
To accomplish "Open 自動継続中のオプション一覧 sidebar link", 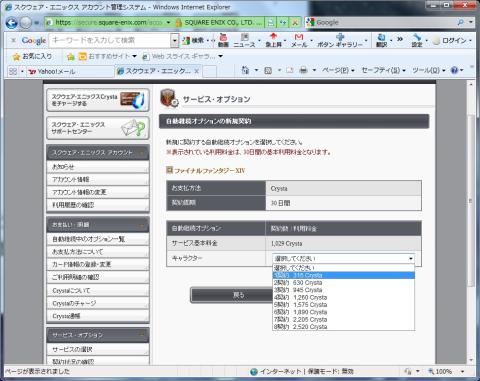I will point(98,239).
